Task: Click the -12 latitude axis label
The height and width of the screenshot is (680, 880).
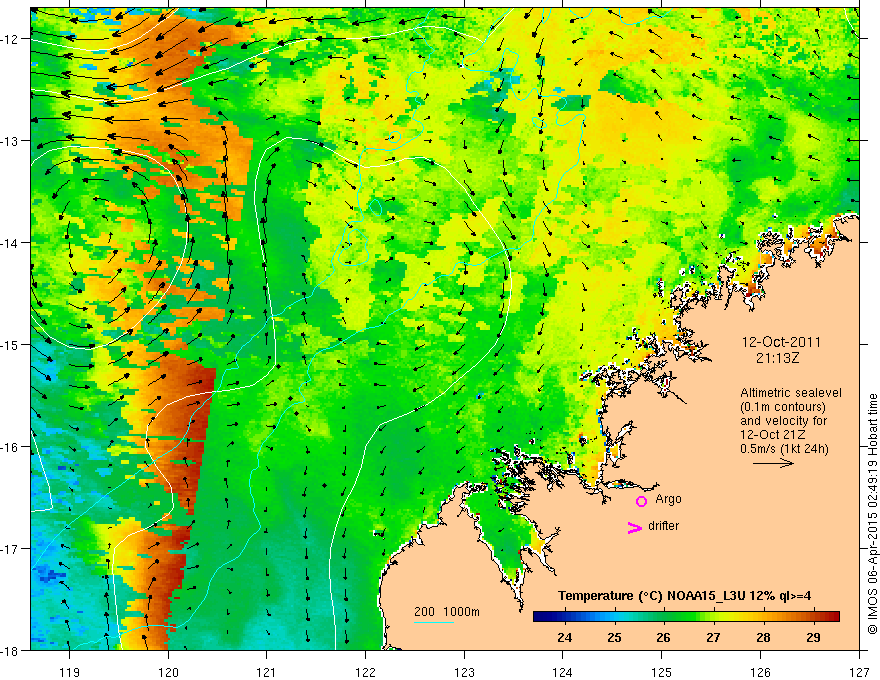Action: click(x=10, y=39)
